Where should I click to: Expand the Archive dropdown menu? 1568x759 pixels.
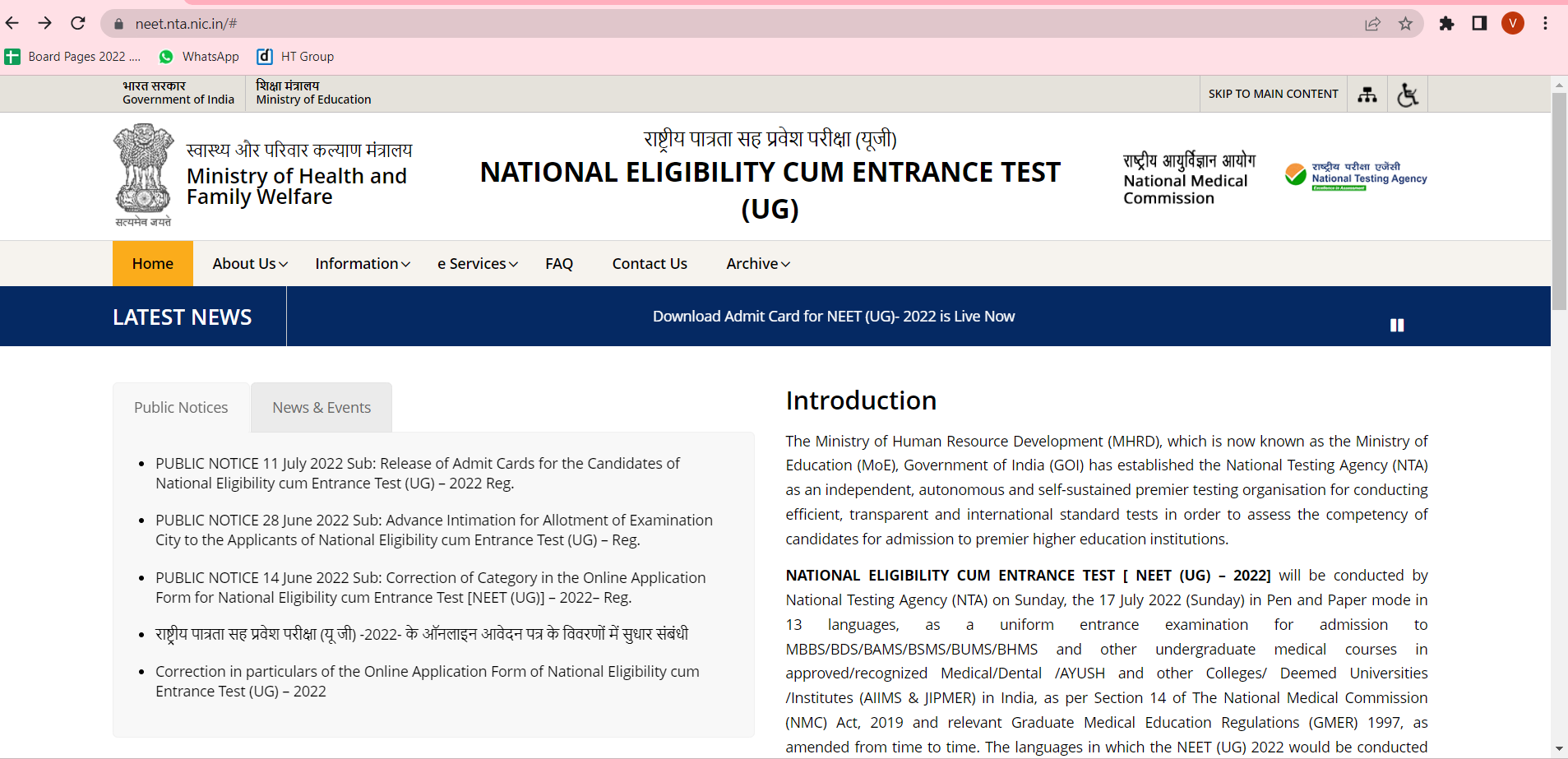(x=758, y=264)
